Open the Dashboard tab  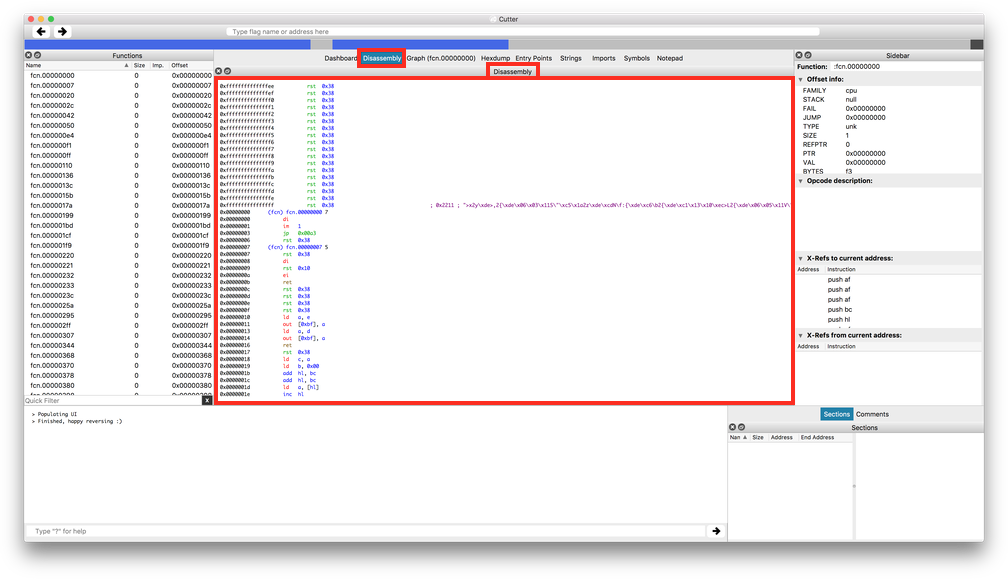click(340, 58)
